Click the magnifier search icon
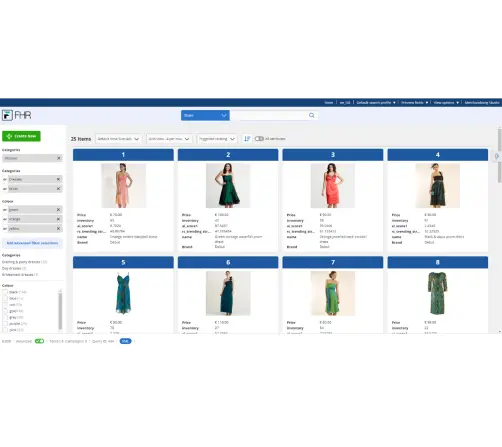The height and width of the screenshot is (447, 502). pos(311,115)
